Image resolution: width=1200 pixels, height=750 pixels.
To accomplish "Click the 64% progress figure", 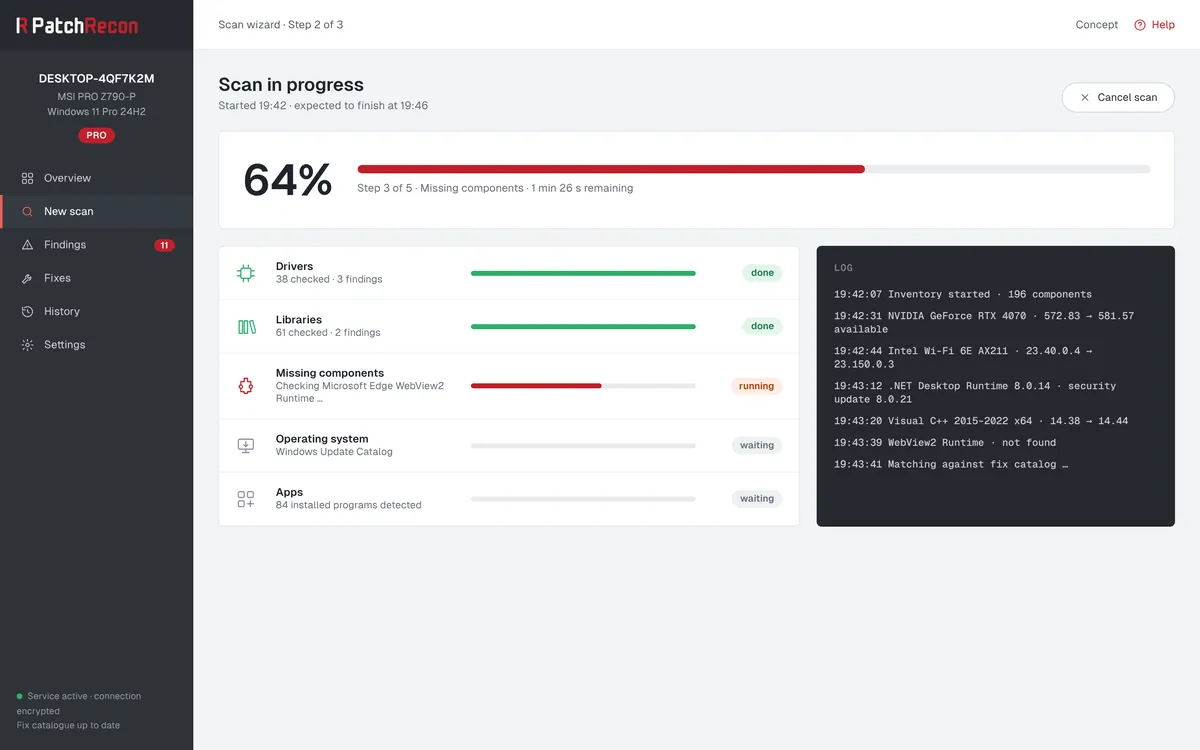I will [288, 180].
